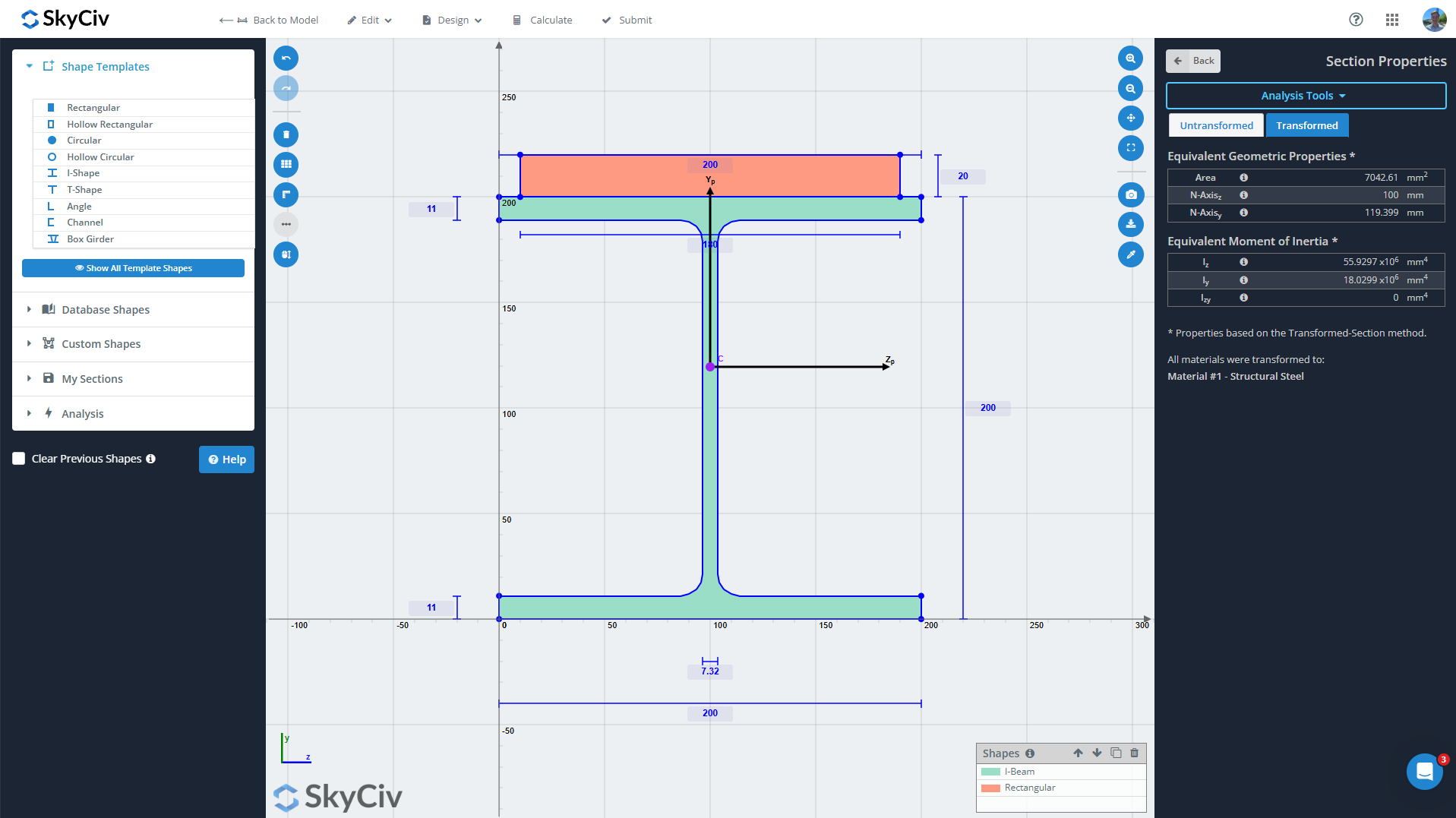The image size is (1456, 818).
Task: Select I-Beam in the Shapes list
Action: [x=1061, y=772]
